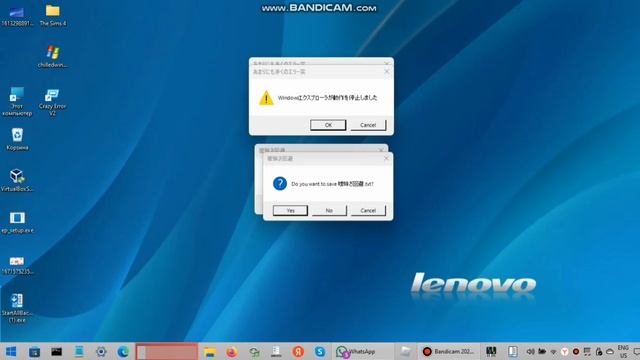Click the blue question mark icon

280,184
